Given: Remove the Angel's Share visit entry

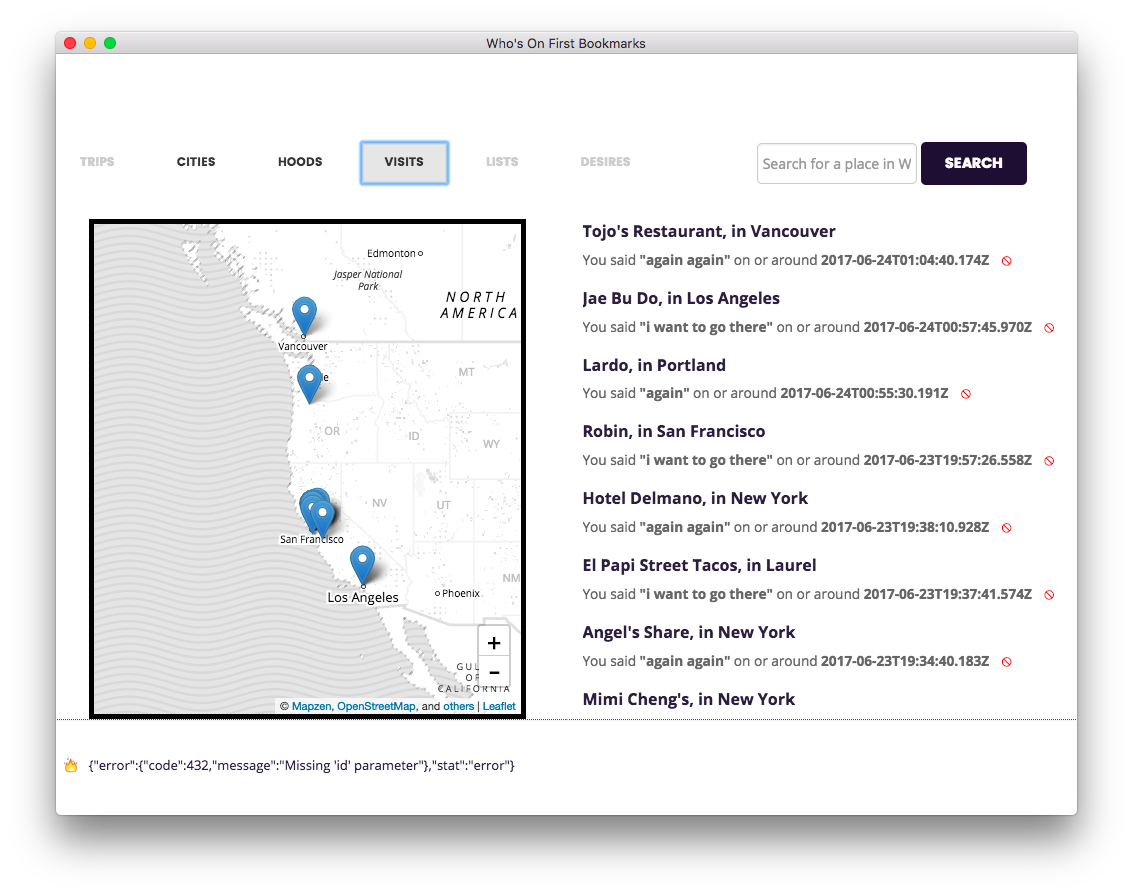Looking at the screenshot, I should pyautogui.click(x=1007, y=662).
